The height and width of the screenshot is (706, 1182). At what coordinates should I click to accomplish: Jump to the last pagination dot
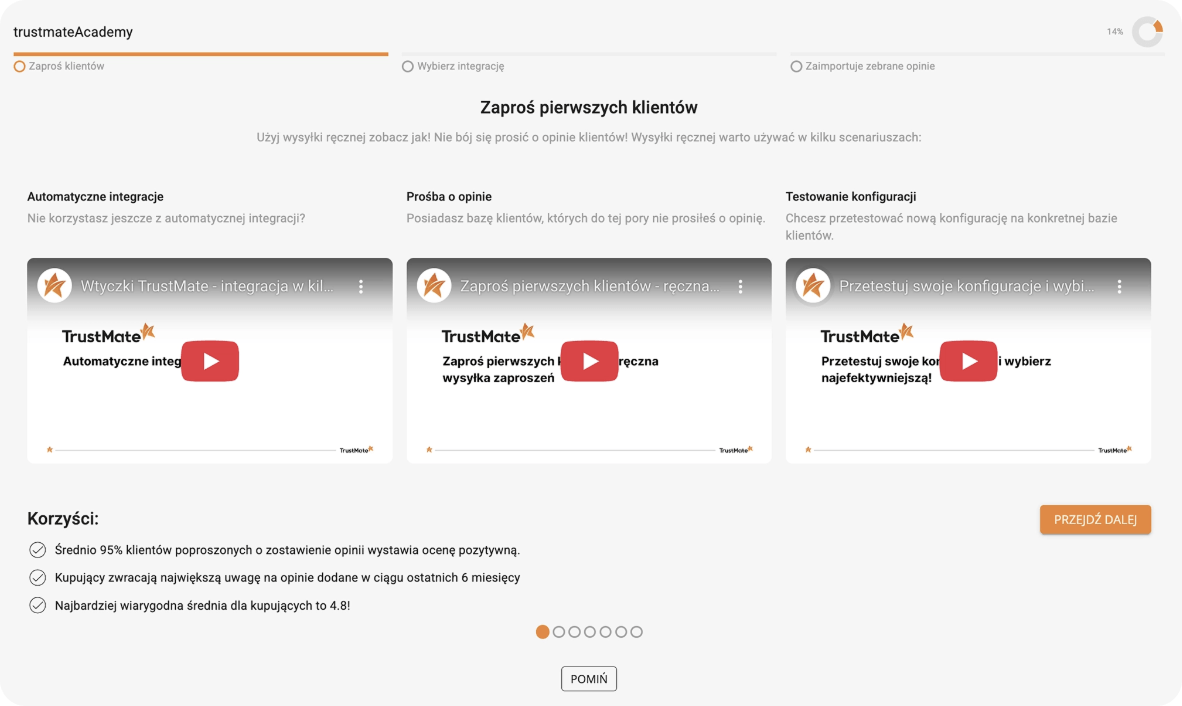click(637, 632)
